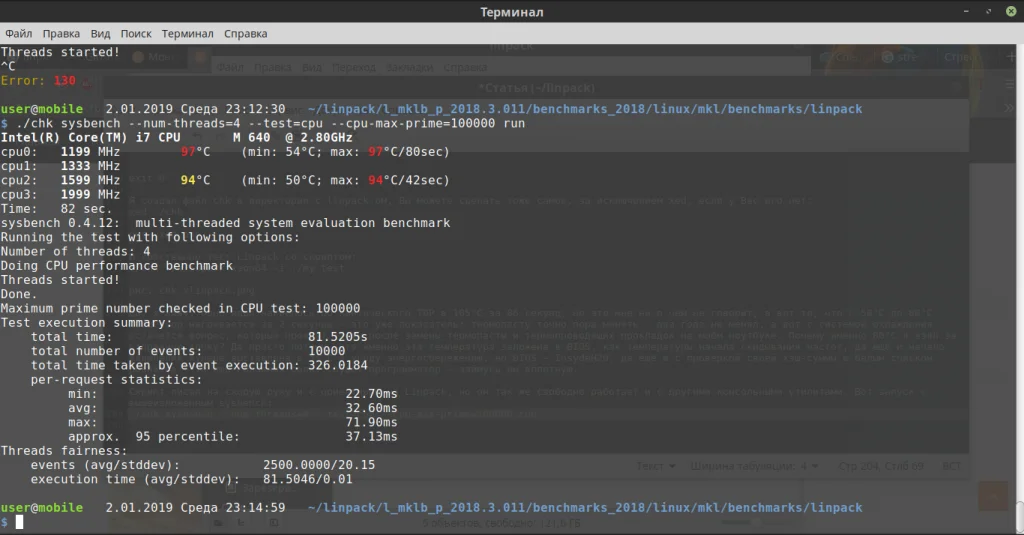The image size is (1024, 535).
Task: Click the Intel(R) Core(TM) i7 CPU line
Action: coord(176,137)
